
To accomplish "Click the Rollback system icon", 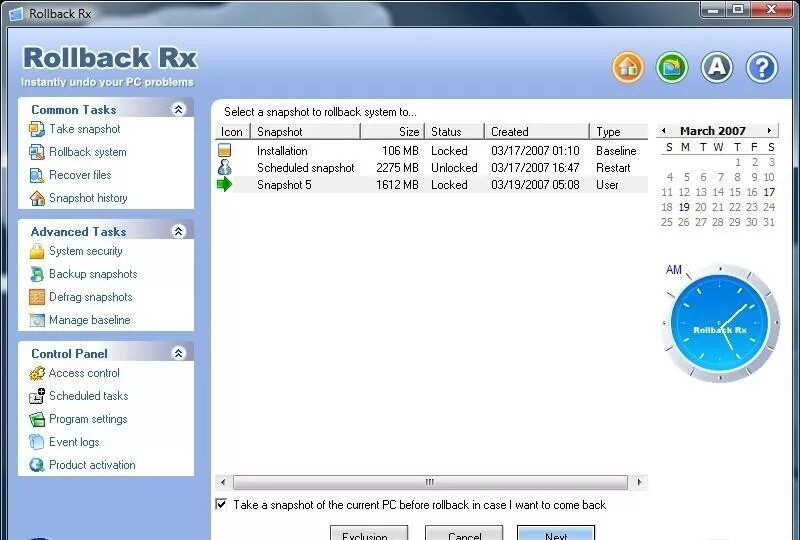I will (37, 152).
